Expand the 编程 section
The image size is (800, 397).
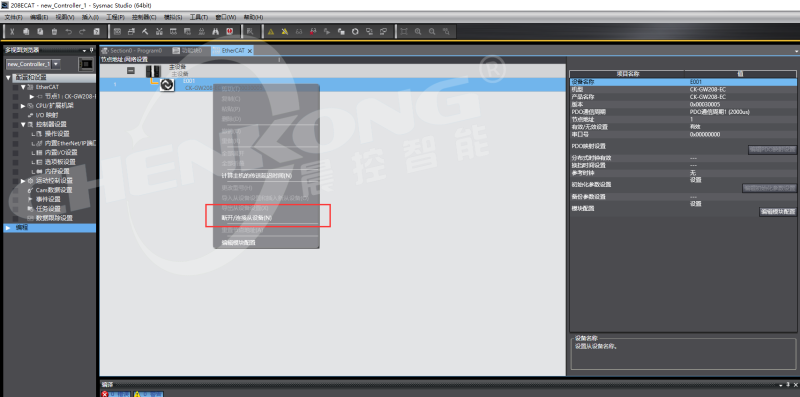pyautogui.click(x=8, y=228)
